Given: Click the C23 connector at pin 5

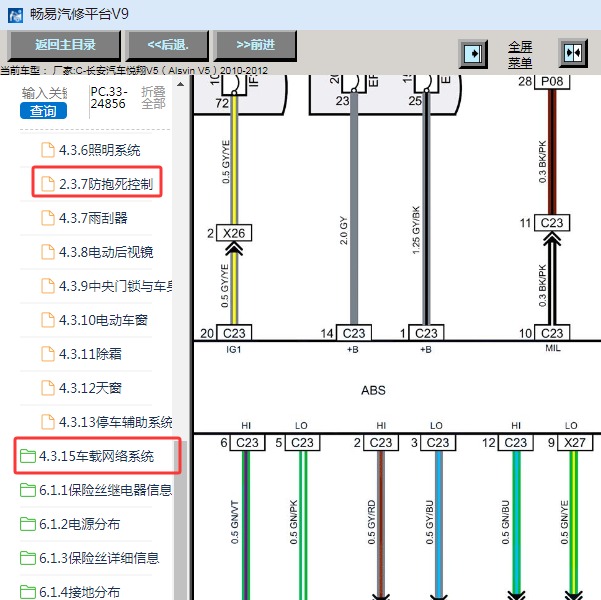Looking at the screenshot, I should click(x=302, y=443).
